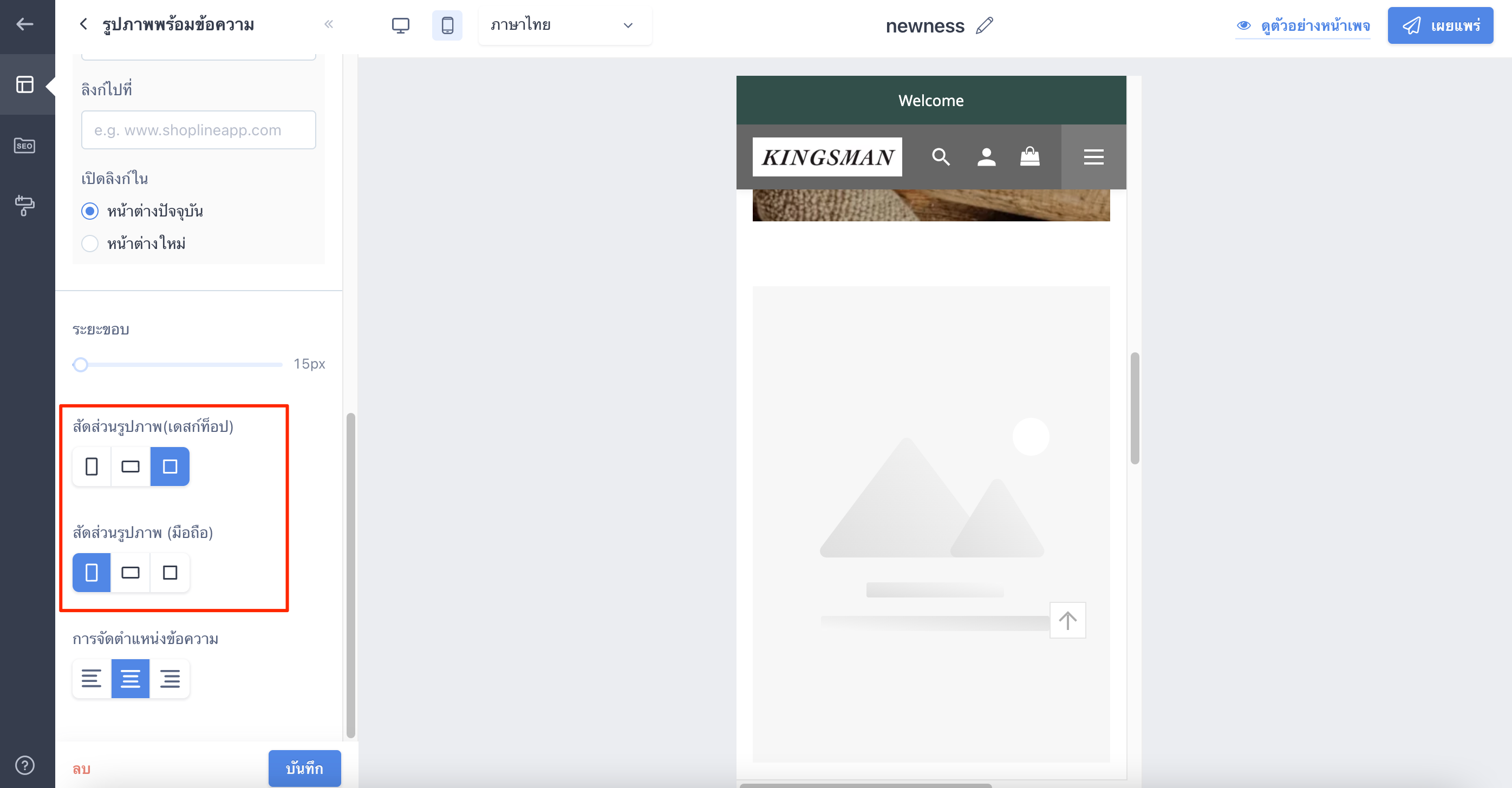Open the theme design paint roller icon
Viewport: 1512px width, 788px height.
point(25,205)
